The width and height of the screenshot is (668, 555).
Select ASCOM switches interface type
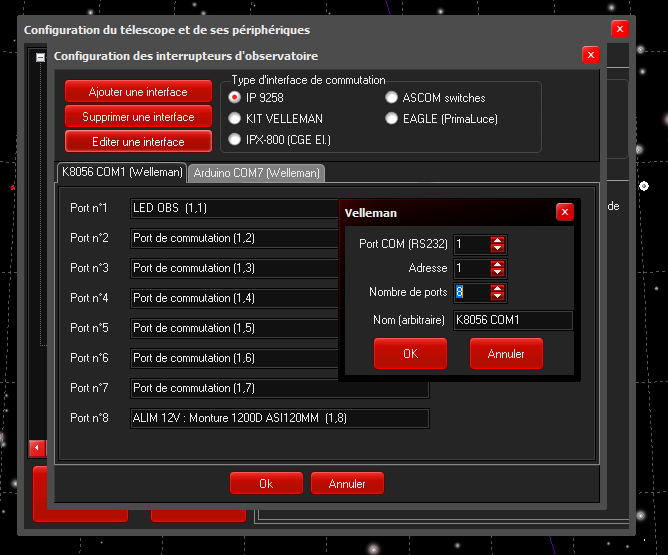[392, 98]
